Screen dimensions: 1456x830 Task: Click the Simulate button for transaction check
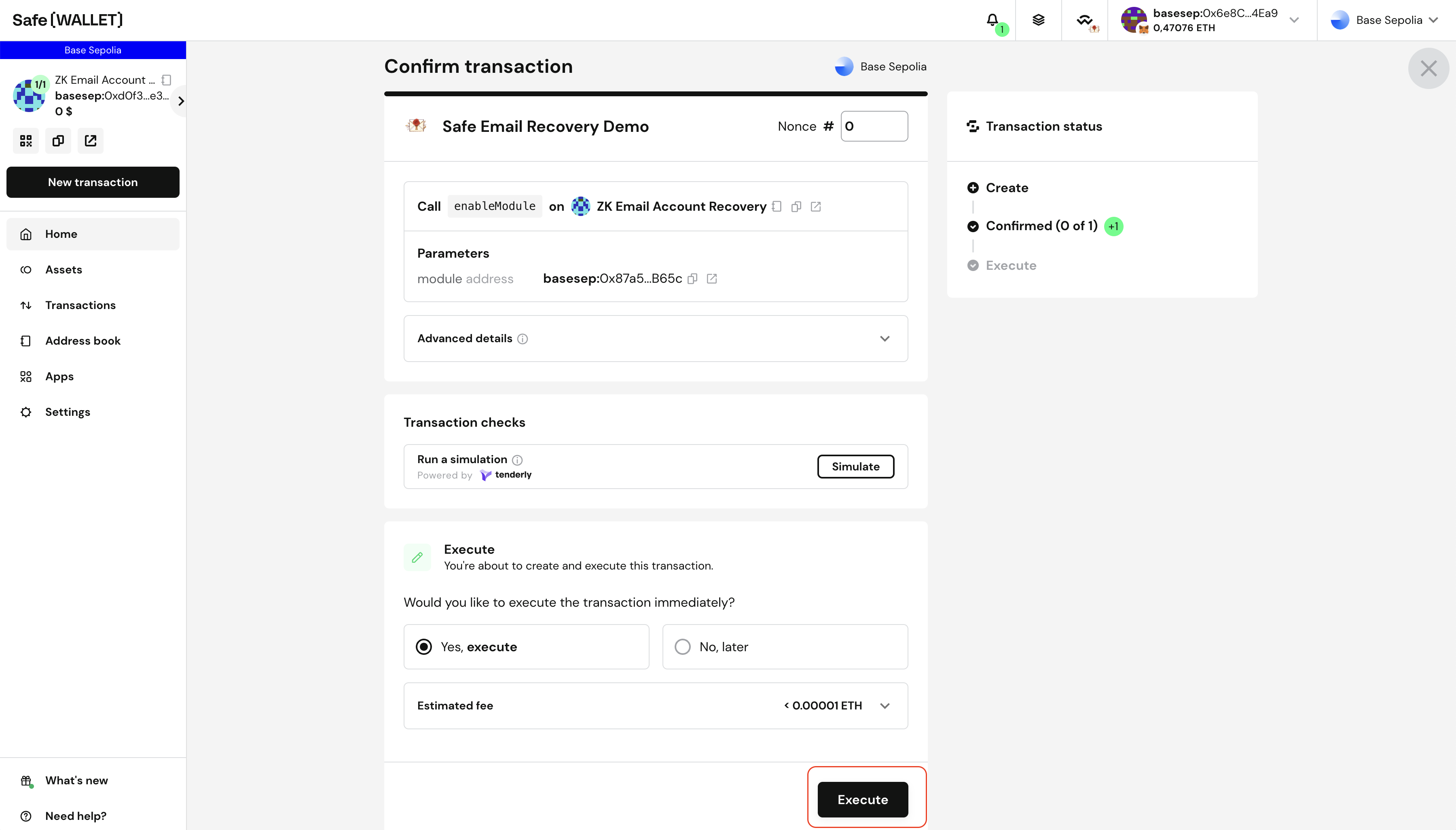(856, 465)
